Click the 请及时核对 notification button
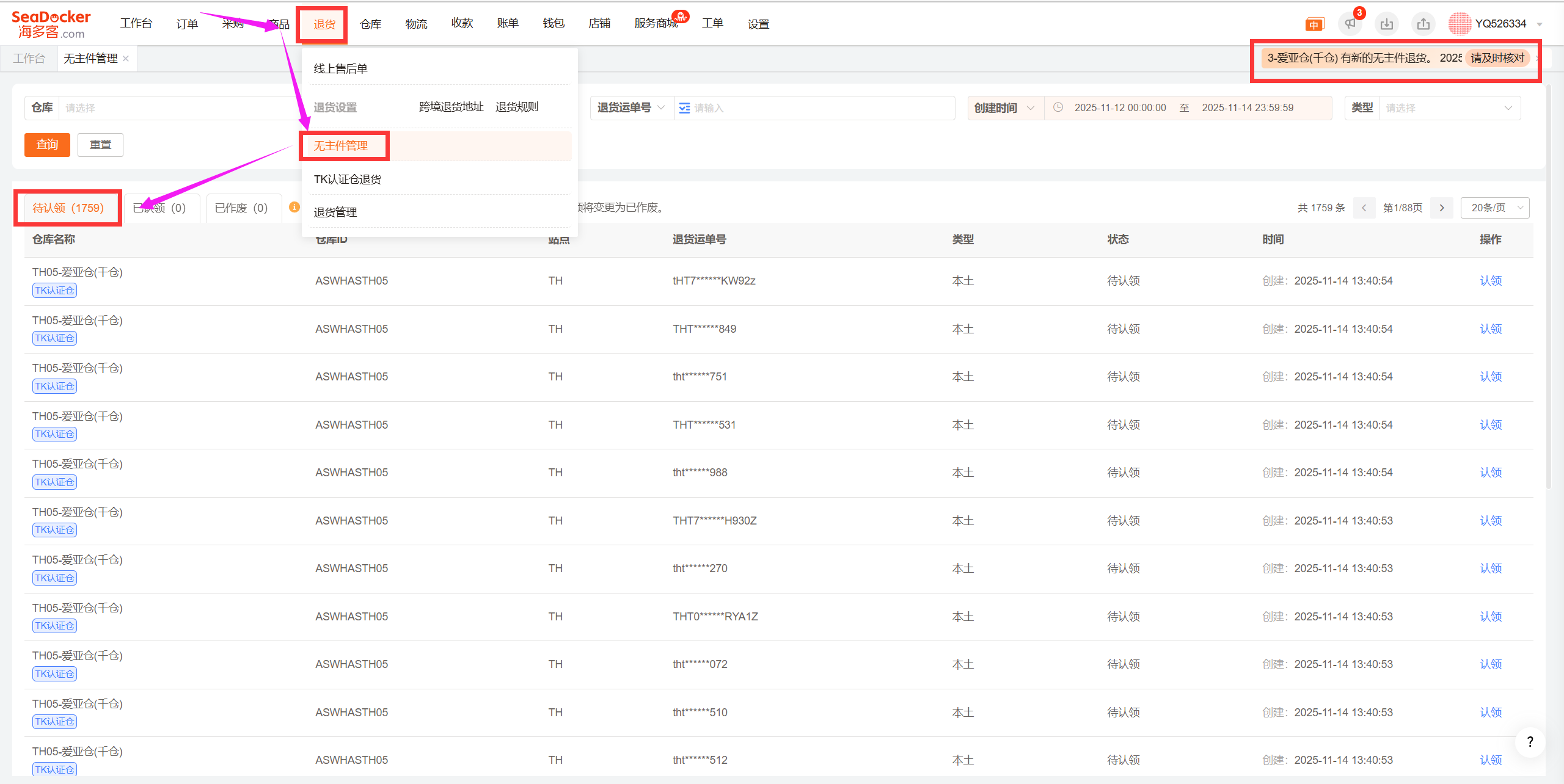This screenshot has width=1564, height=784. click(1497, 58)
